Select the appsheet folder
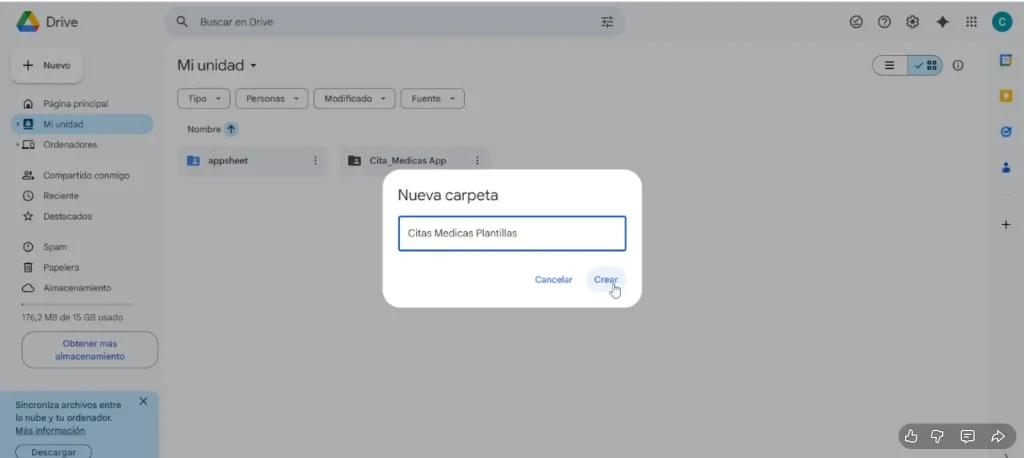Screen dimensions: 1024x458 [253, 161]
